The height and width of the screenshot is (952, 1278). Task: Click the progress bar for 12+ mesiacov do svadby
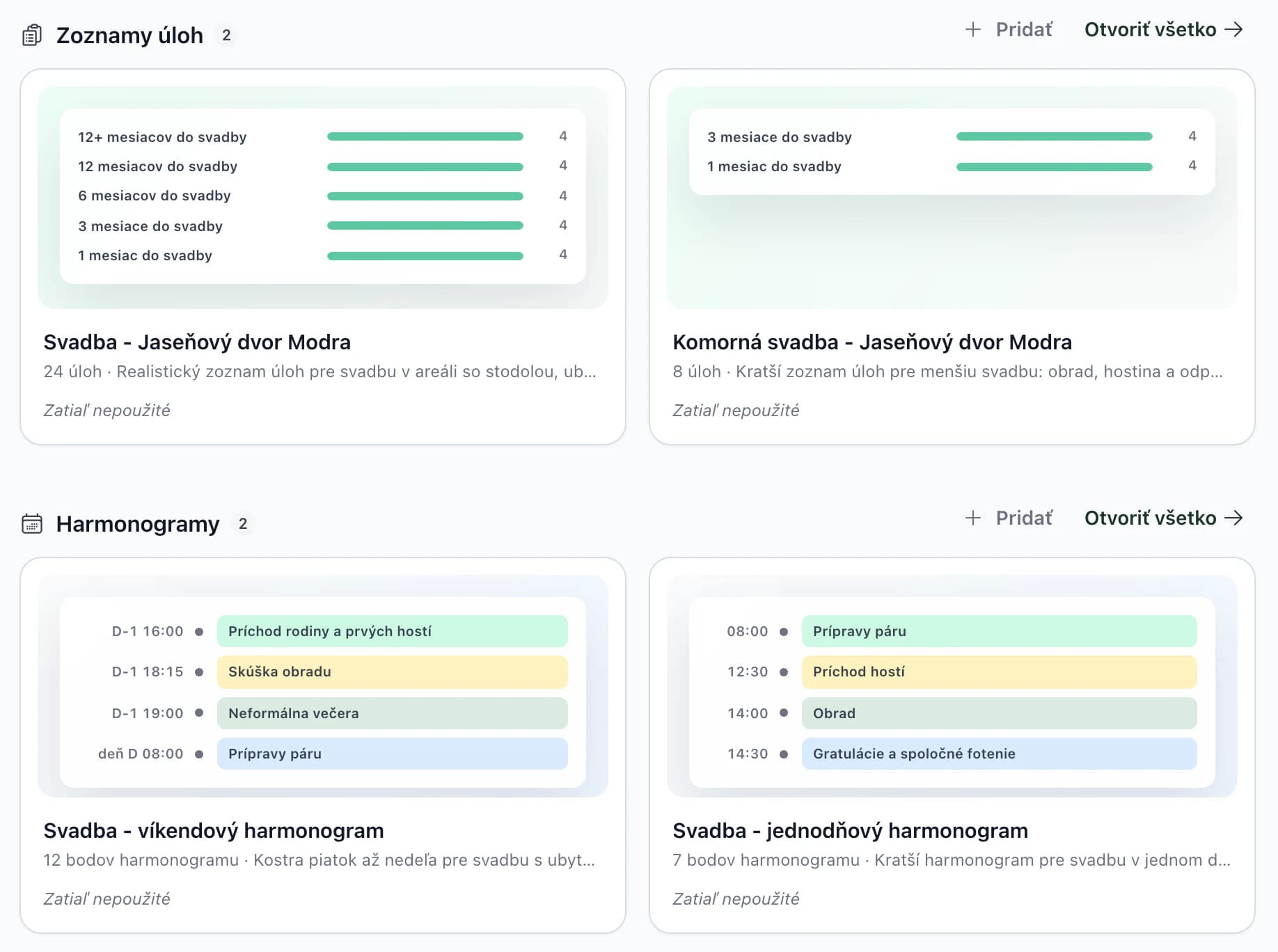[425, 136]
